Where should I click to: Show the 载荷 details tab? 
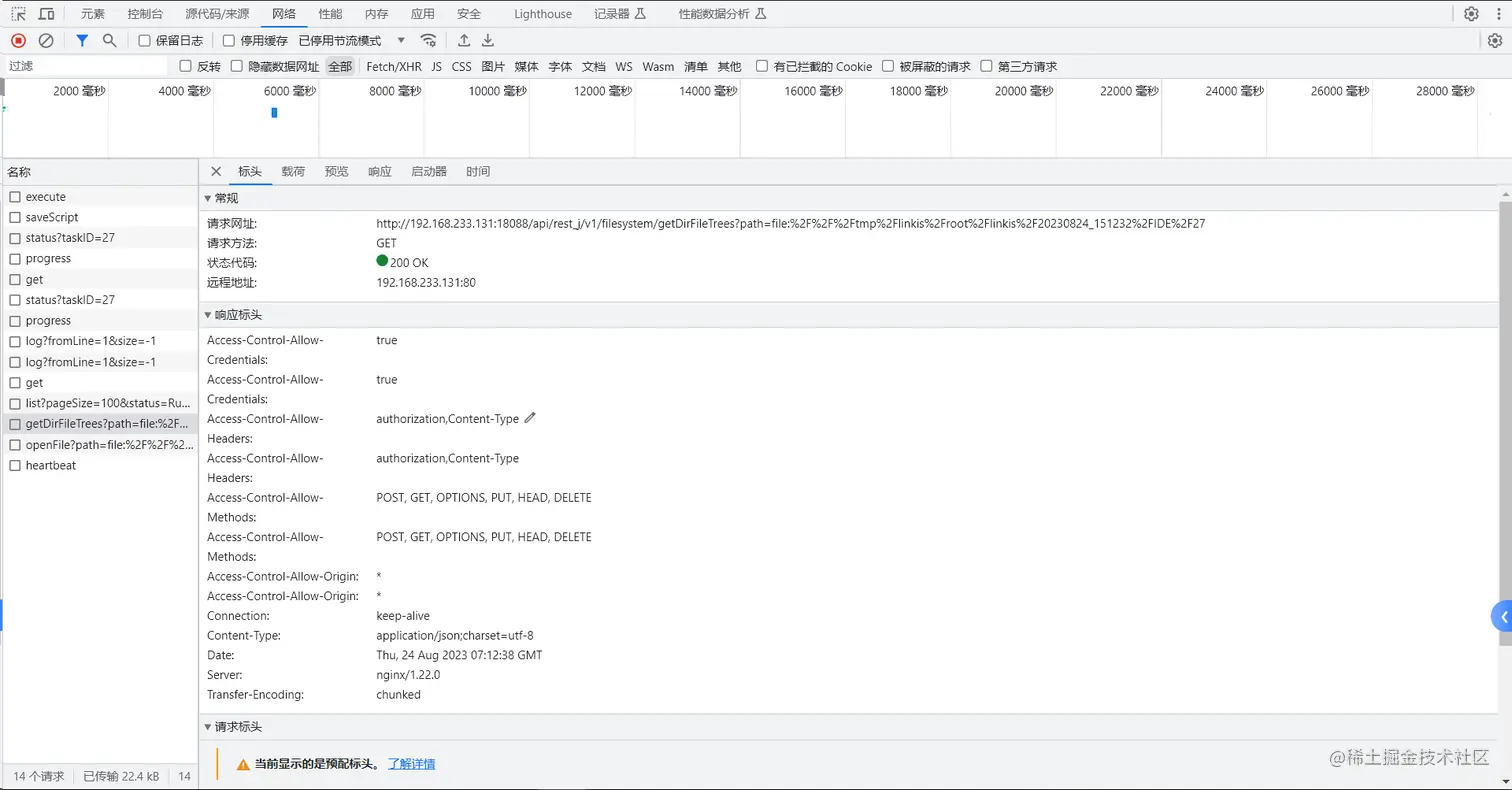click(293, 172)
